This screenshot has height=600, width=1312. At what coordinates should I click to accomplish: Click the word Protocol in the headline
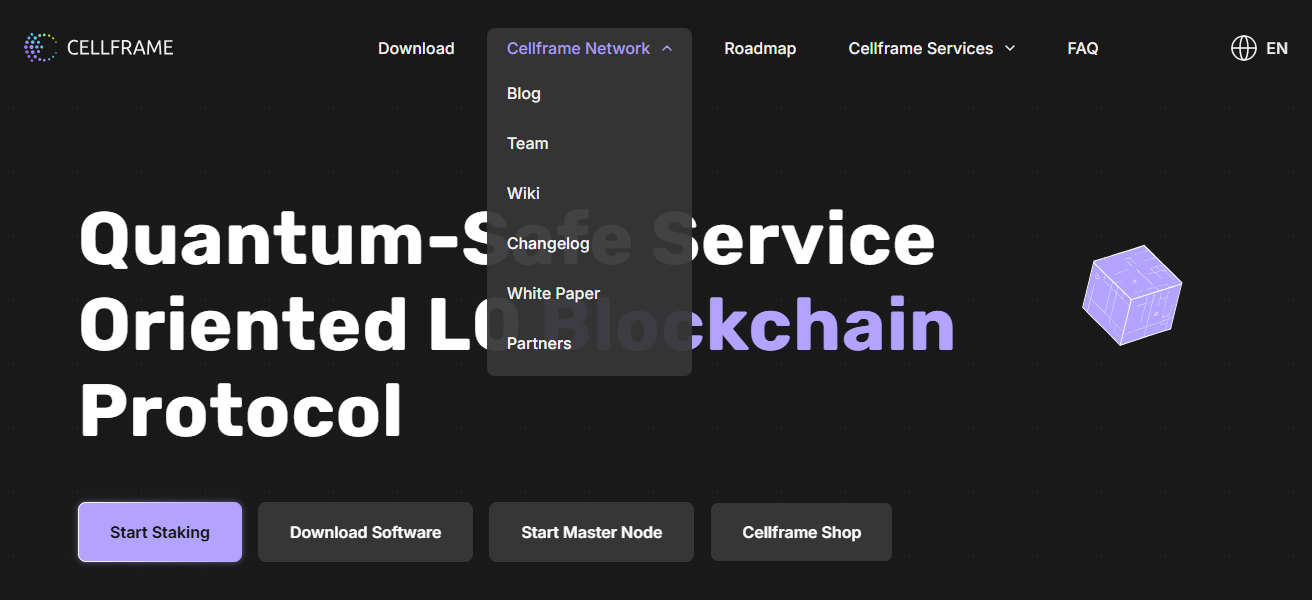241,412
